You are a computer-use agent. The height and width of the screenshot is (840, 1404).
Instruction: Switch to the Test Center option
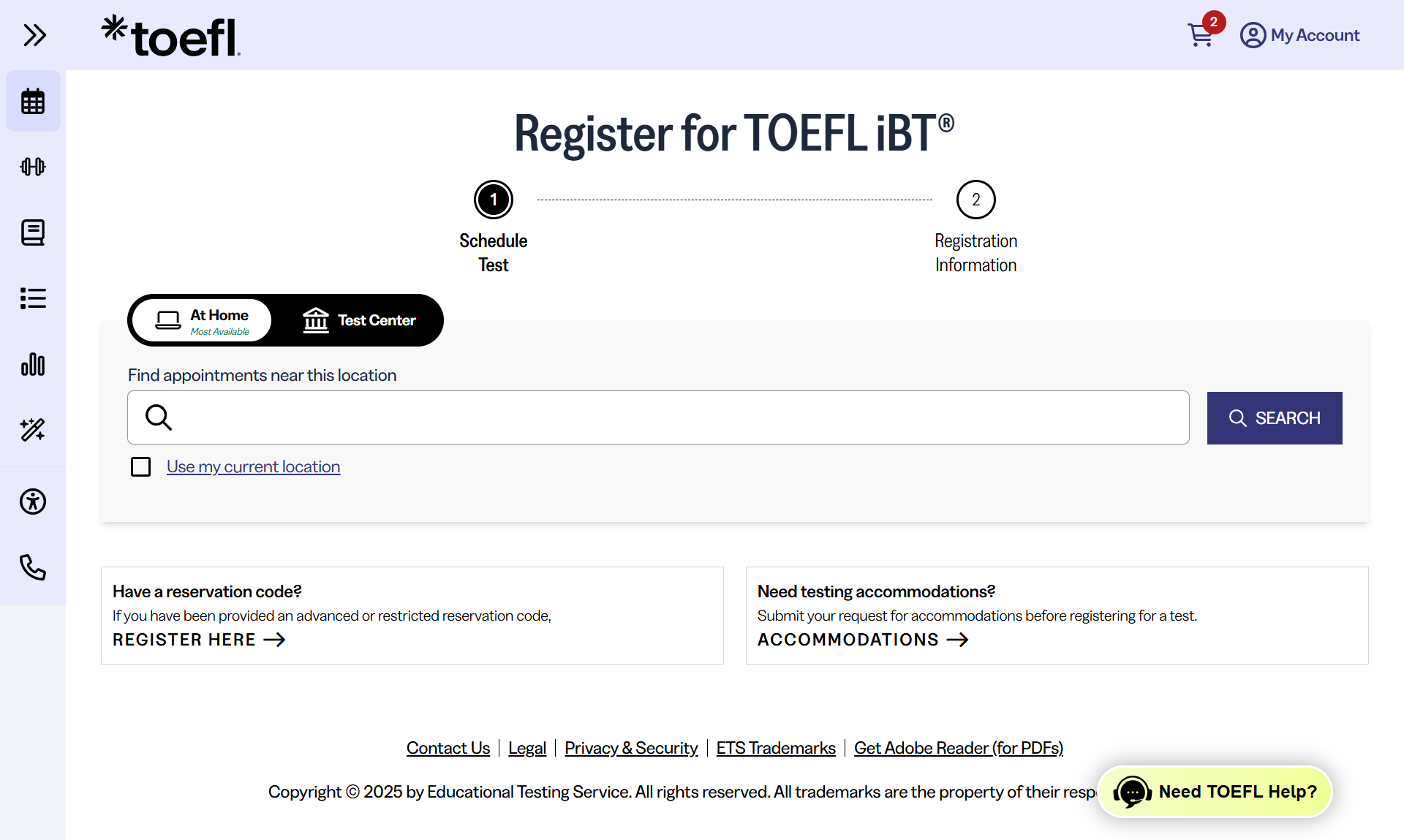(359, 320)
